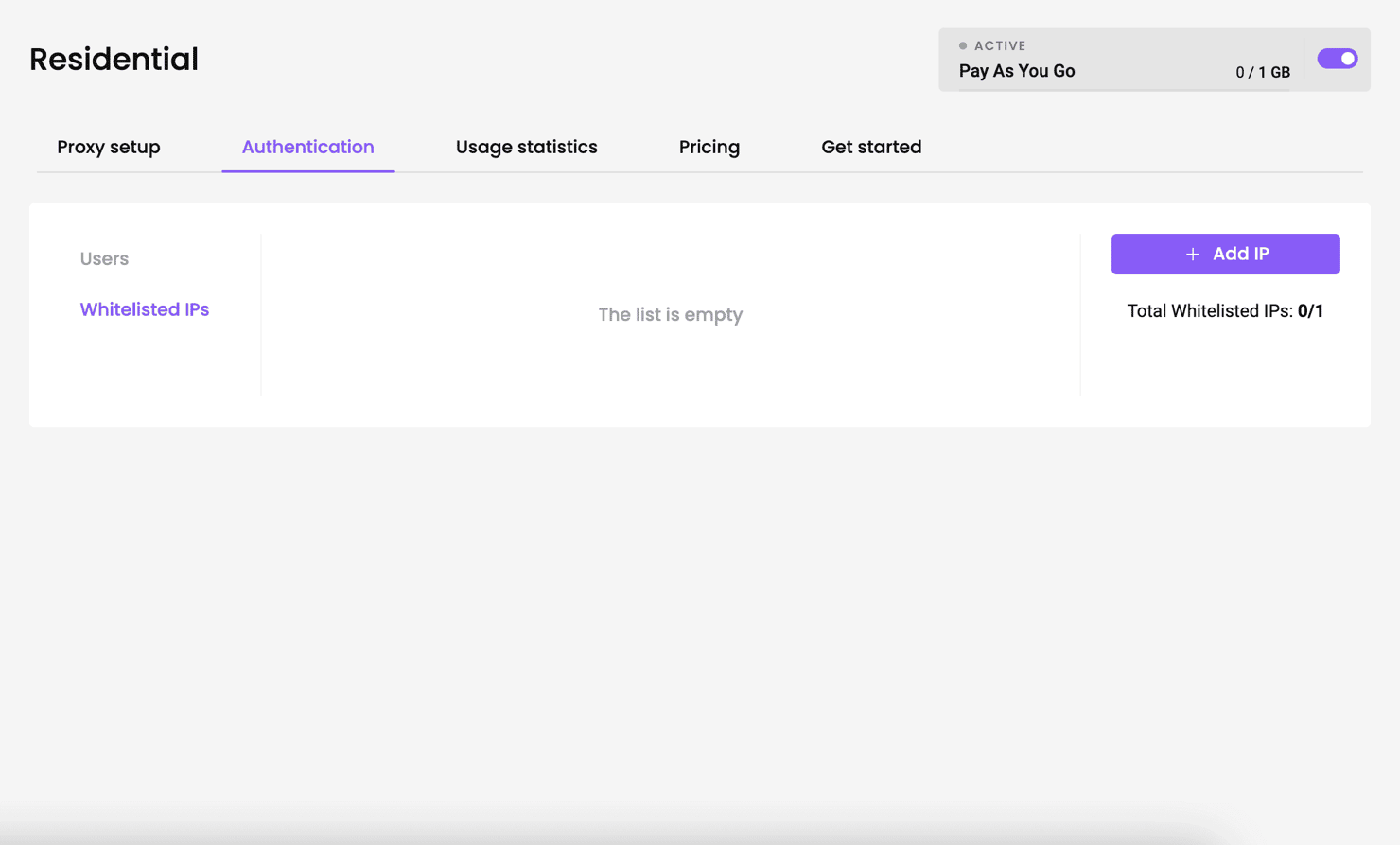Switch to Usage statistics tab

point(527,147)
